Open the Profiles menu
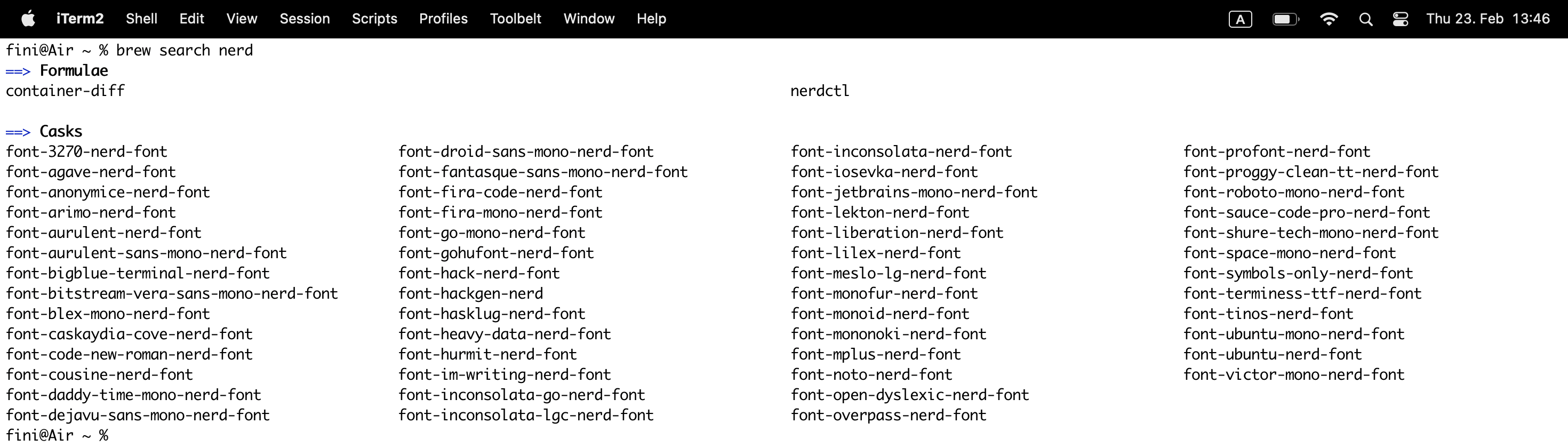 (443, 18)
